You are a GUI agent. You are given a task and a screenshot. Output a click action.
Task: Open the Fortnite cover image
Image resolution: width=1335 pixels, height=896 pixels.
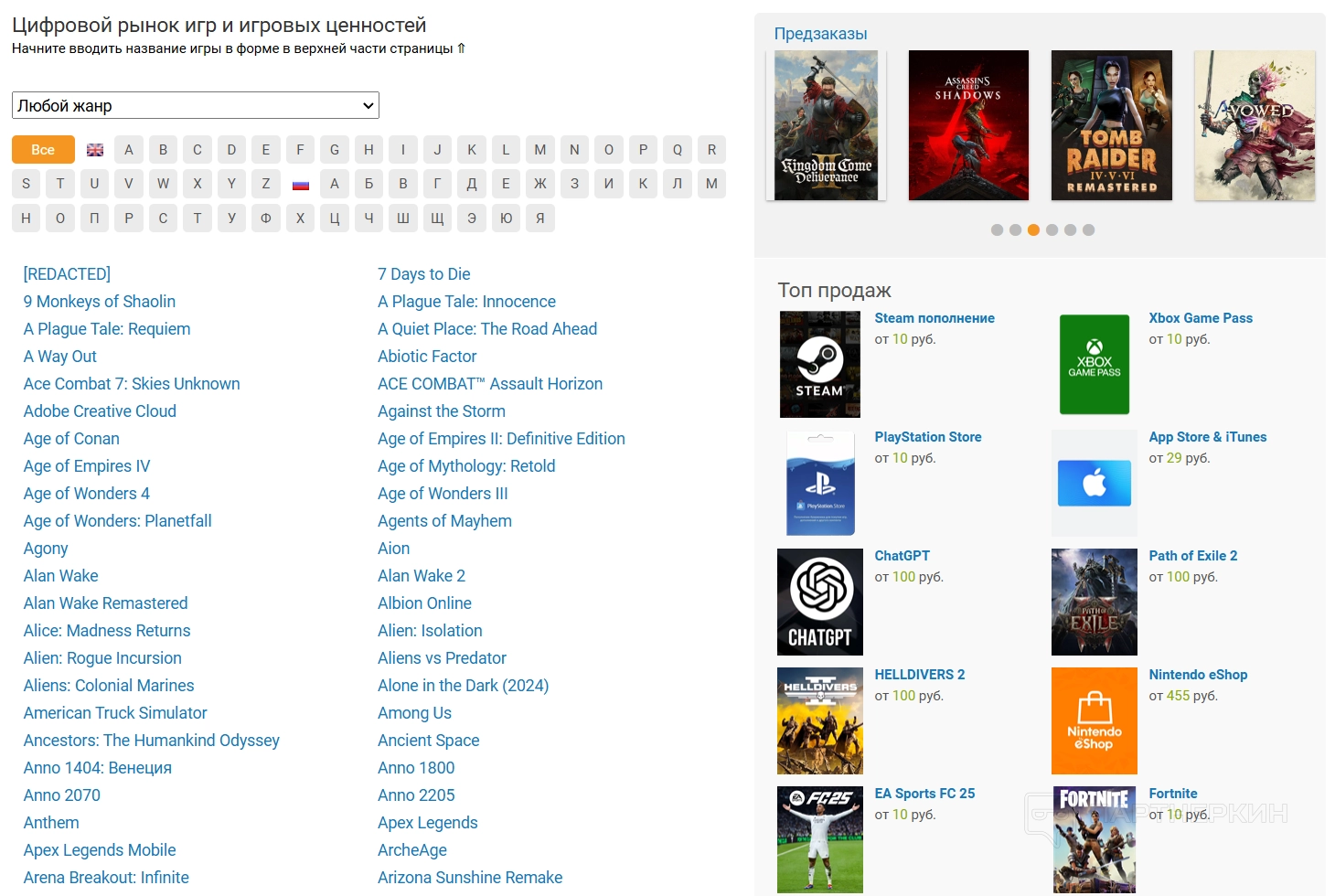coord(1095,839)
